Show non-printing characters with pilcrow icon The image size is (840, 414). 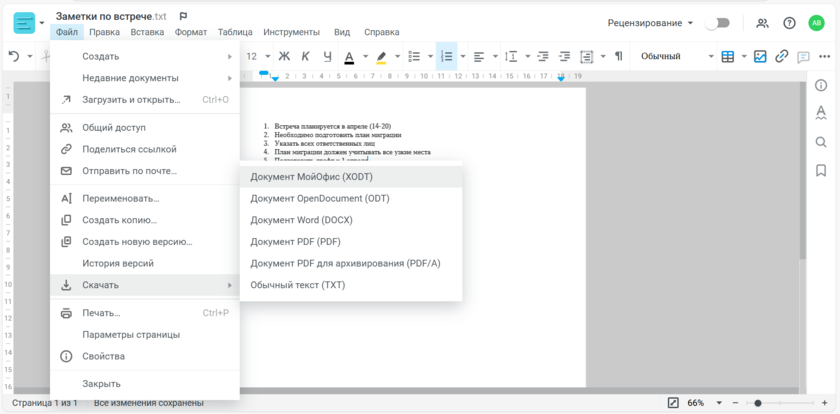pos(618,57)
